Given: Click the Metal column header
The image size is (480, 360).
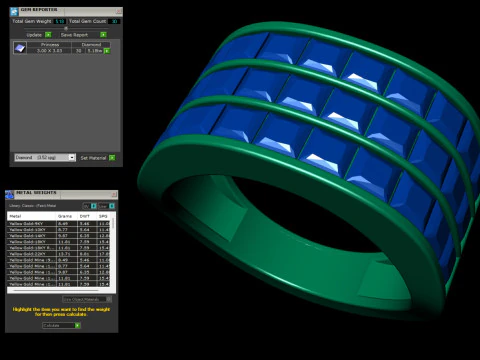Looking at the screenshot, I should click(32, 216).
